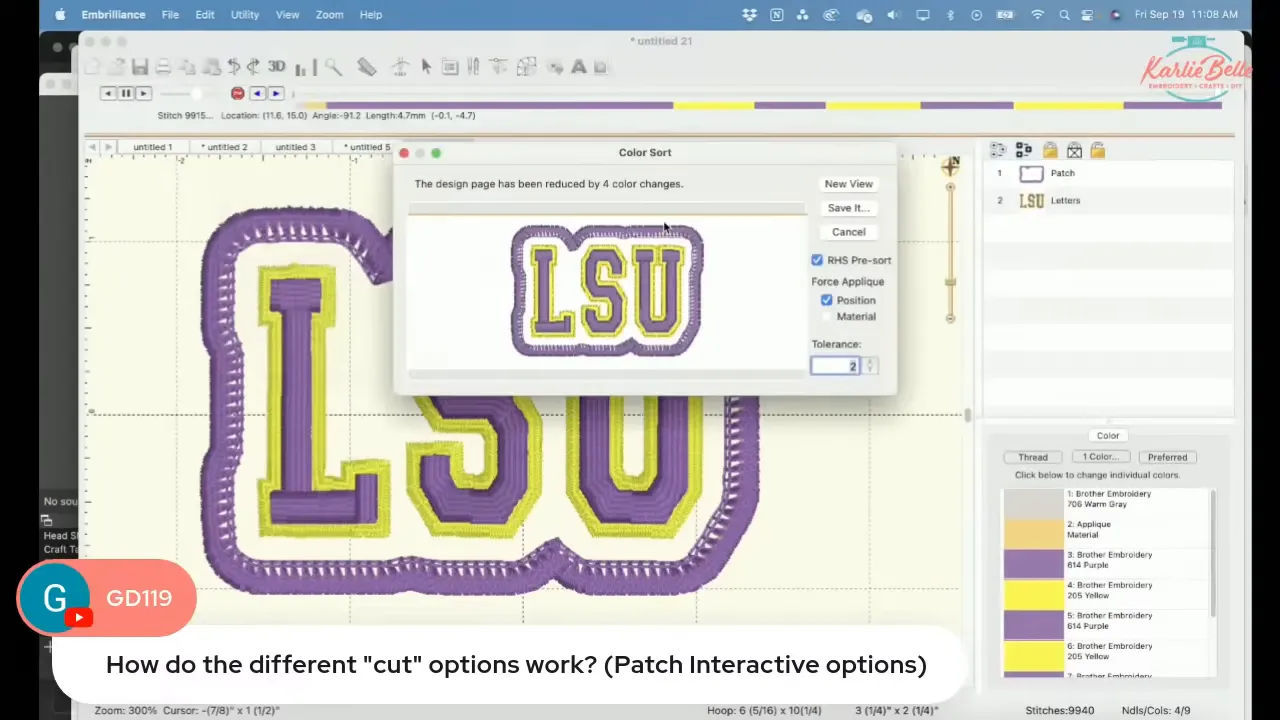The height and width of the screenshot is (720, 1280).
Task: Open the View menu
Action: [287, 14]
